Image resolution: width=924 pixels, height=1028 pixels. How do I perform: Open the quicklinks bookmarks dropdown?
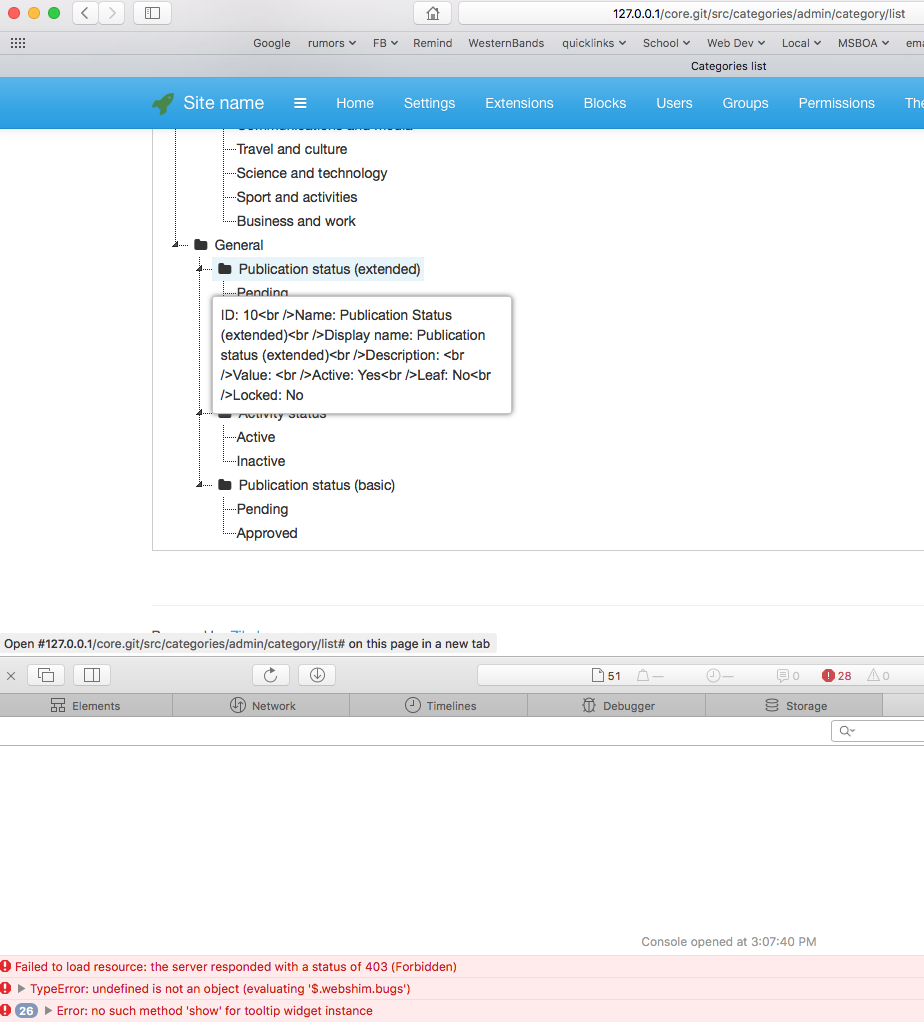pos(594,43)
